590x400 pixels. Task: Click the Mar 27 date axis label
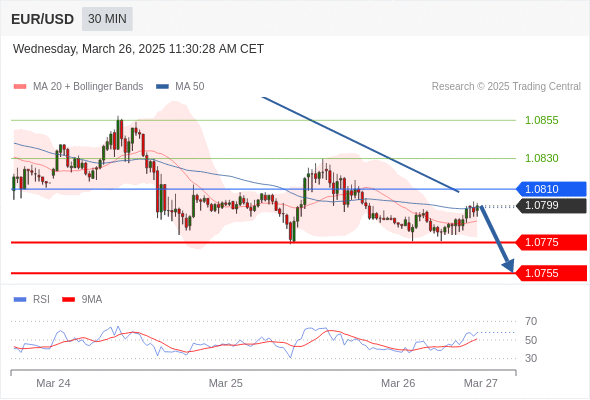click(x=481, y=383)
